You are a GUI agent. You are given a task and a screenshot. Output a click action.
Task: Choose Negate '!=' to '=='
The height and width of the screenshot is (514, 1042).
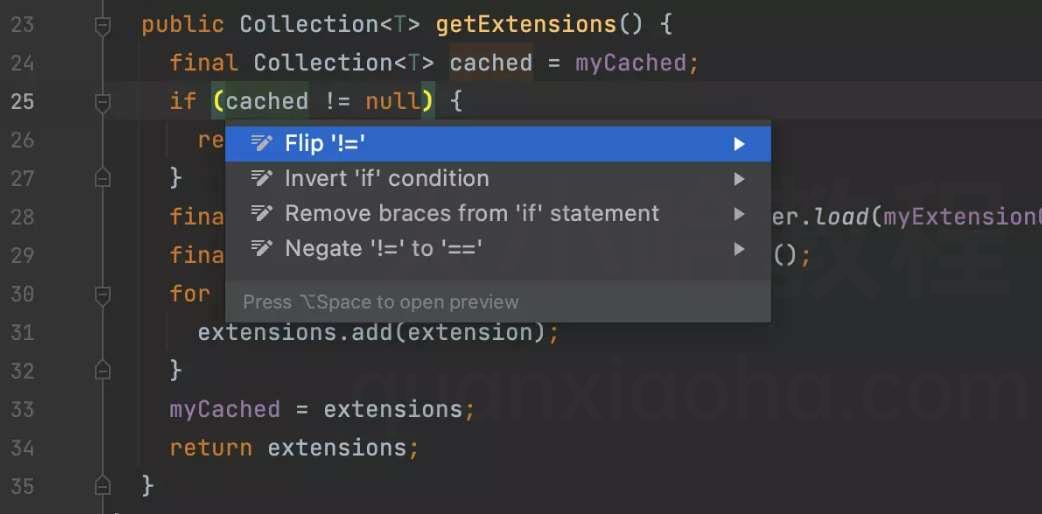click(498, 249)
